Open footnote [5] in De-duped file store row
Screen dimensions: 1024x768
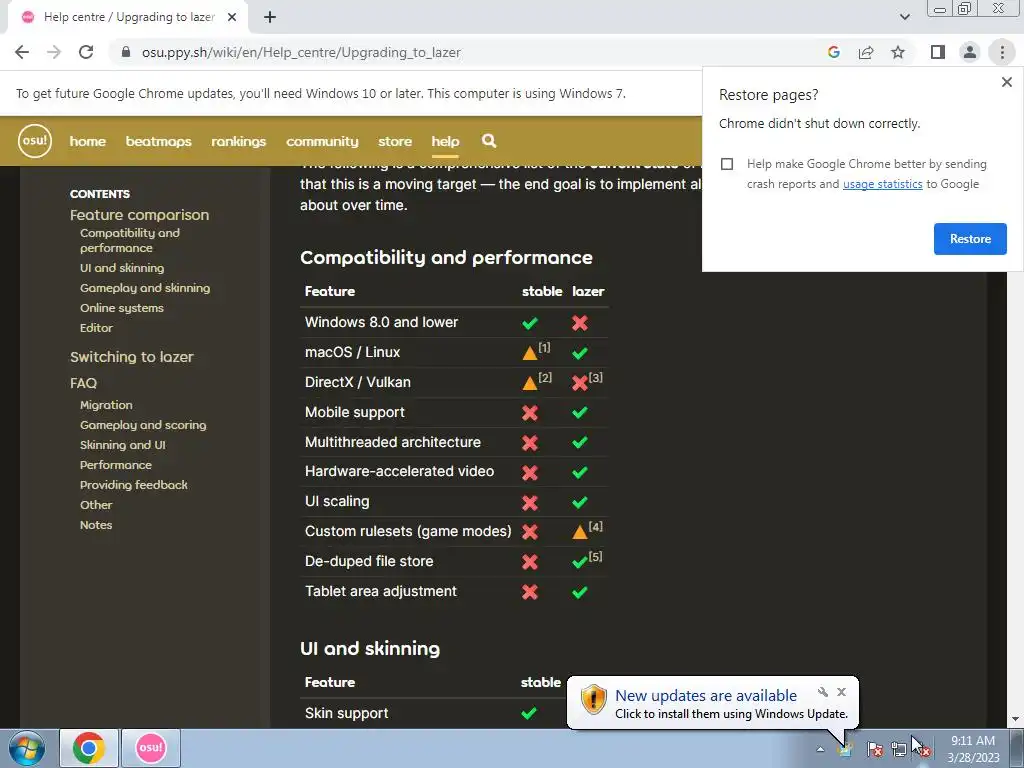[x=596, y=556]
